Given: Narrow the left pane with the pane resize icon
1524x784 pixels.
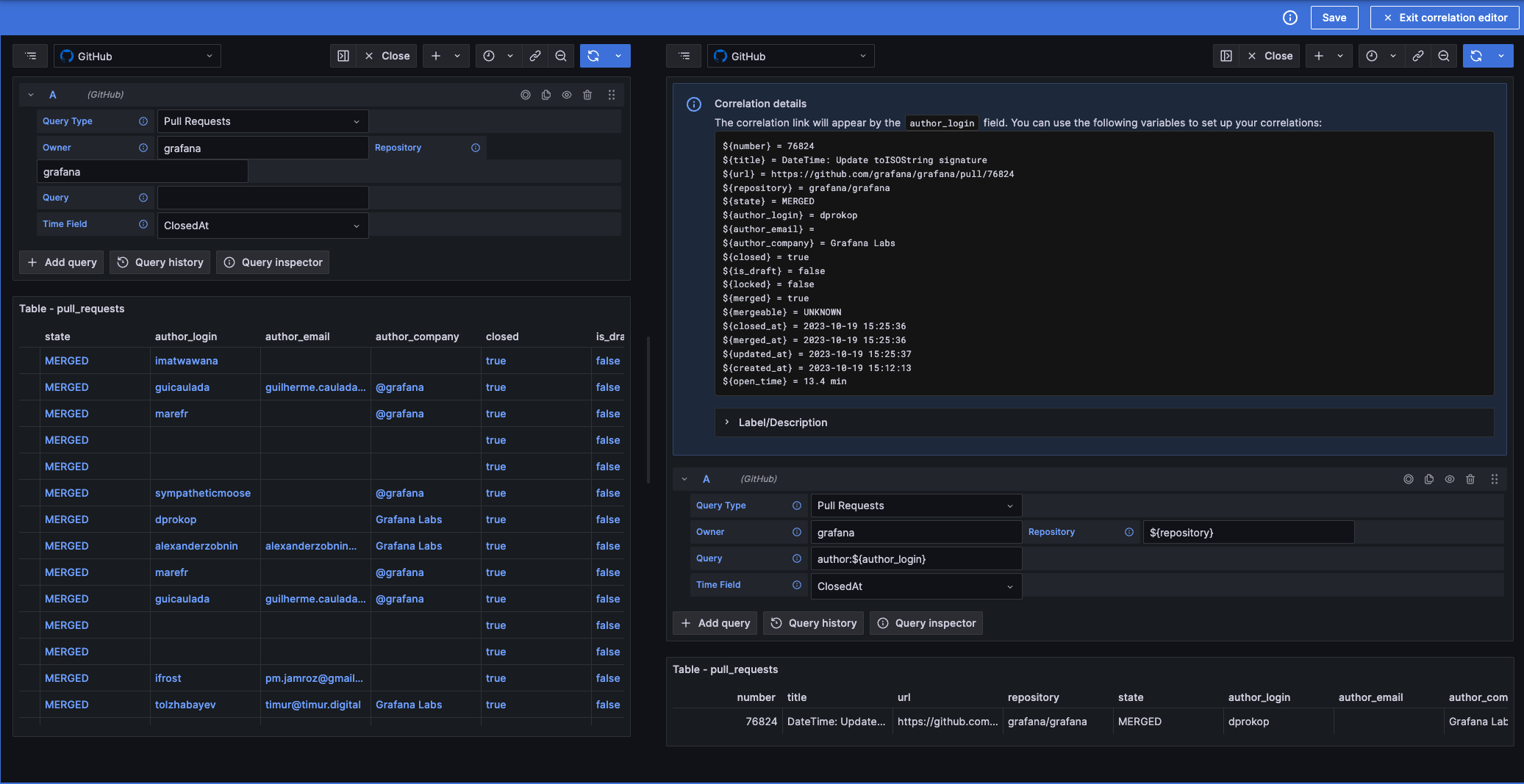Looking at the screenshot, I should click(343, 55).
